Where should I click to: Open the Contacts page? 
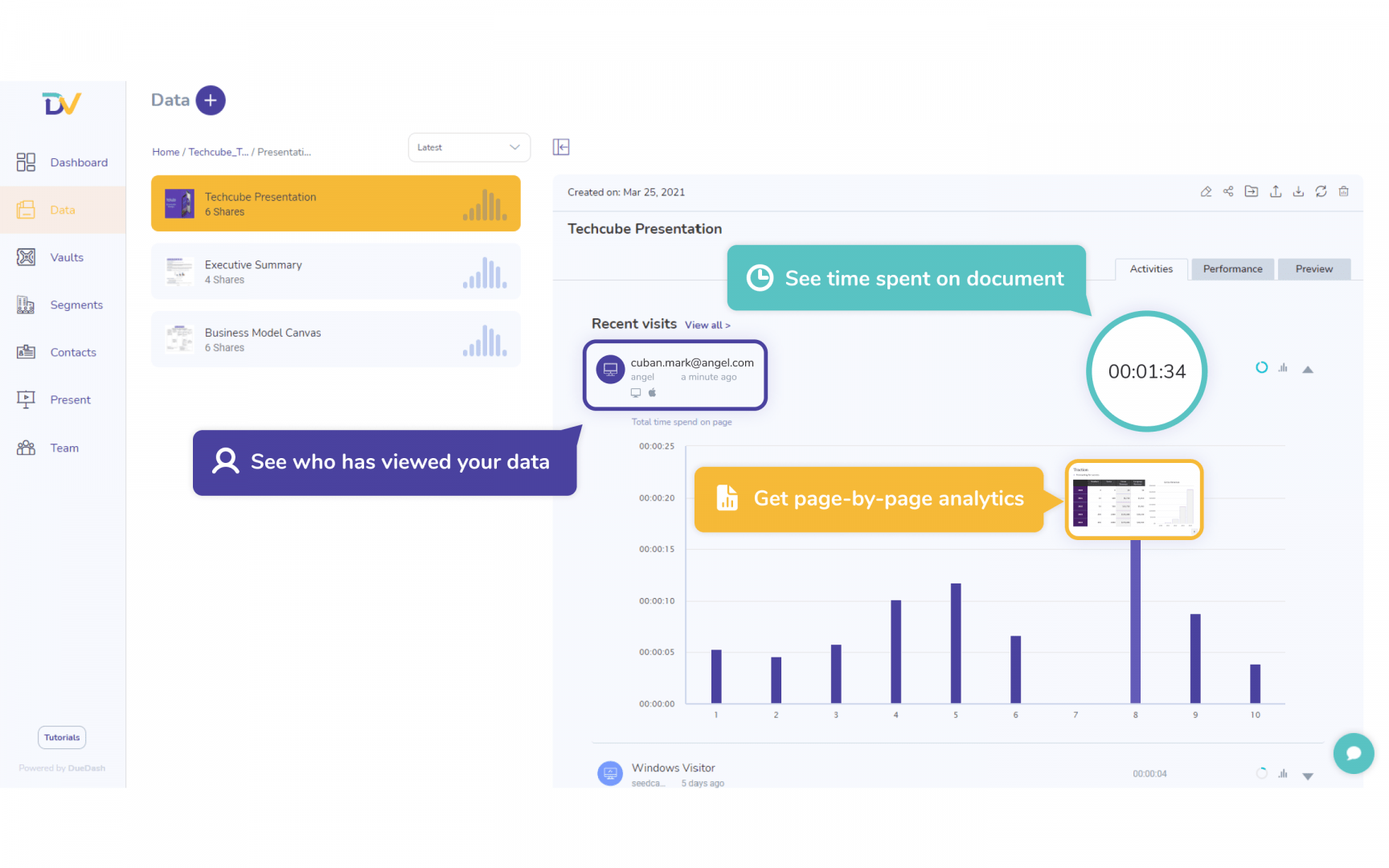[73, 352]
